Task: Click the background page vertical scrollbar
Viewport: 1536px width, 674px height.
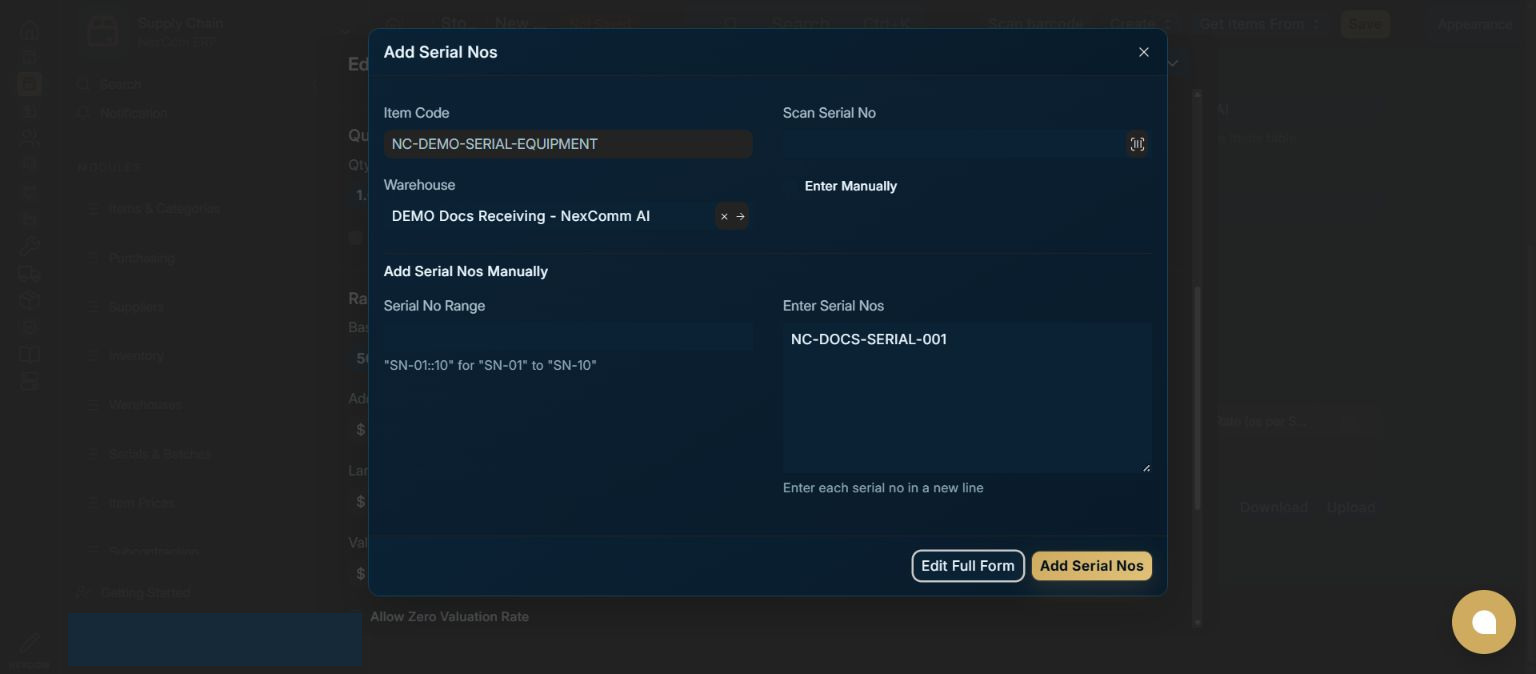Action: [1197, 398]
